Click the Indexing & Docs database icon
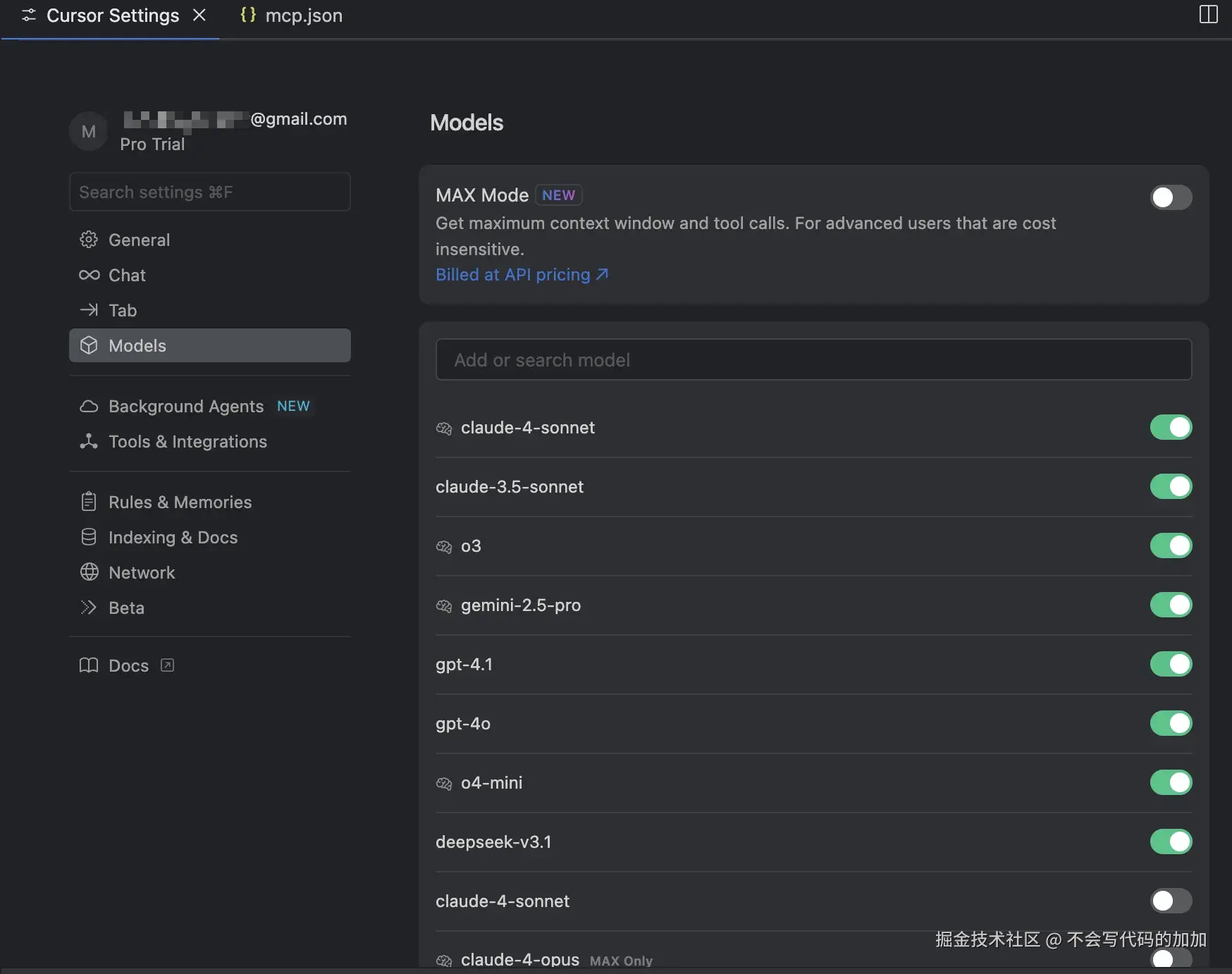This screenshot has width=1232, height=974. (x=89, y=537)
